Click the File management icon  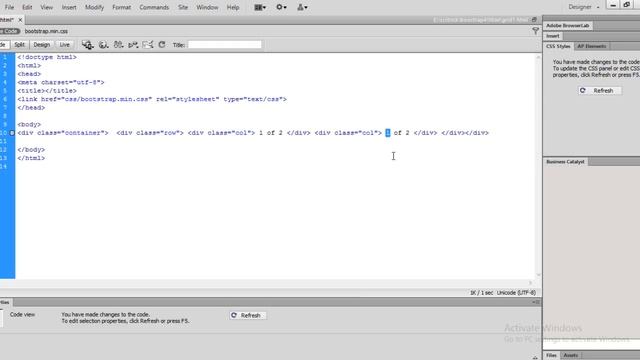118,45
